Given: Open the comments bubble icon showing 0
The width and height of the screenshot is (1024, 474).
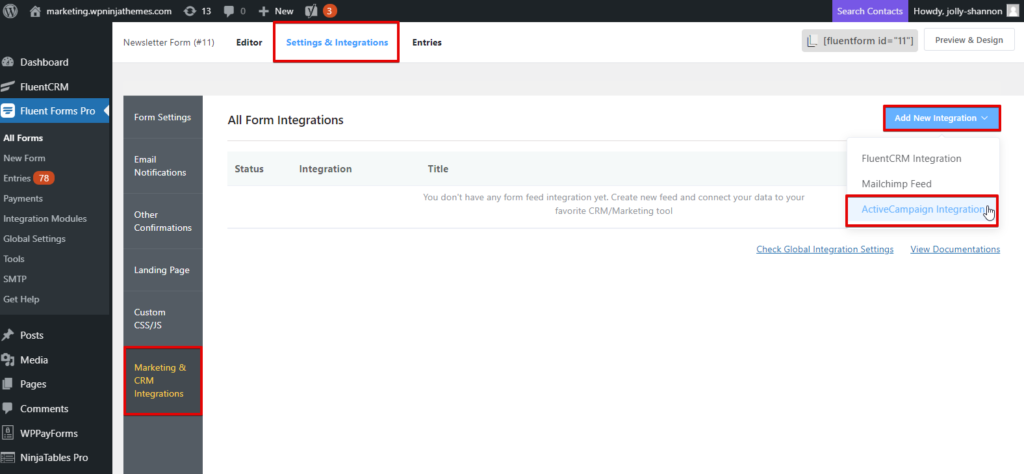Looking at the screenshot, I should coord(229,11).
